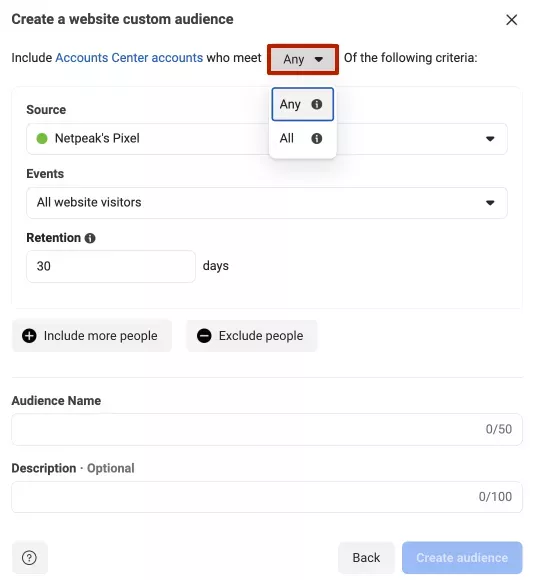Open the Events All website visitors dropdown
Viewport: 534px width, 580px height.
click(x=267, y=203)
